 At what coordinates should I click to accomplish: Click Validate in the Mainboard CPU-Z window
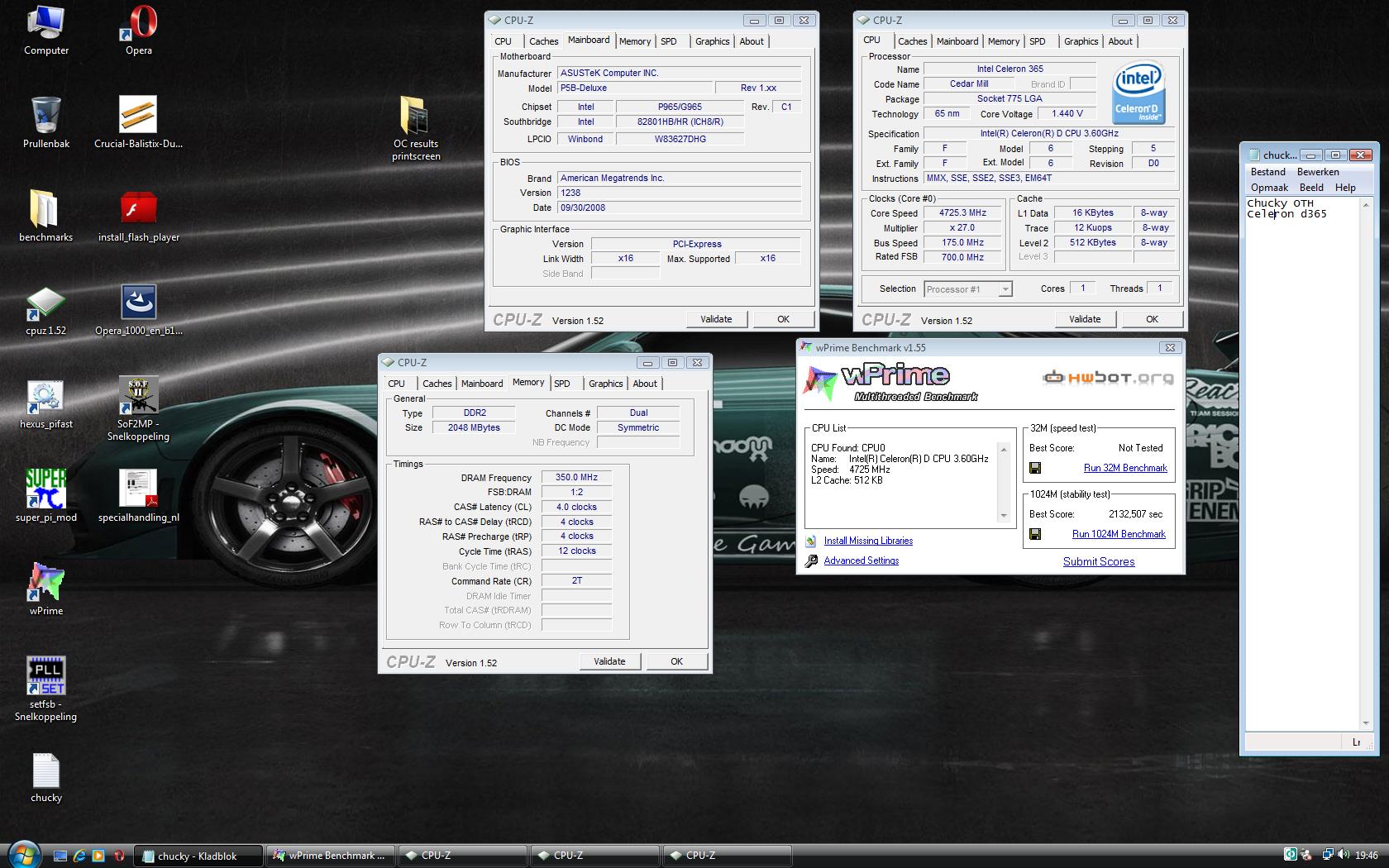click(x=716, y=319)
